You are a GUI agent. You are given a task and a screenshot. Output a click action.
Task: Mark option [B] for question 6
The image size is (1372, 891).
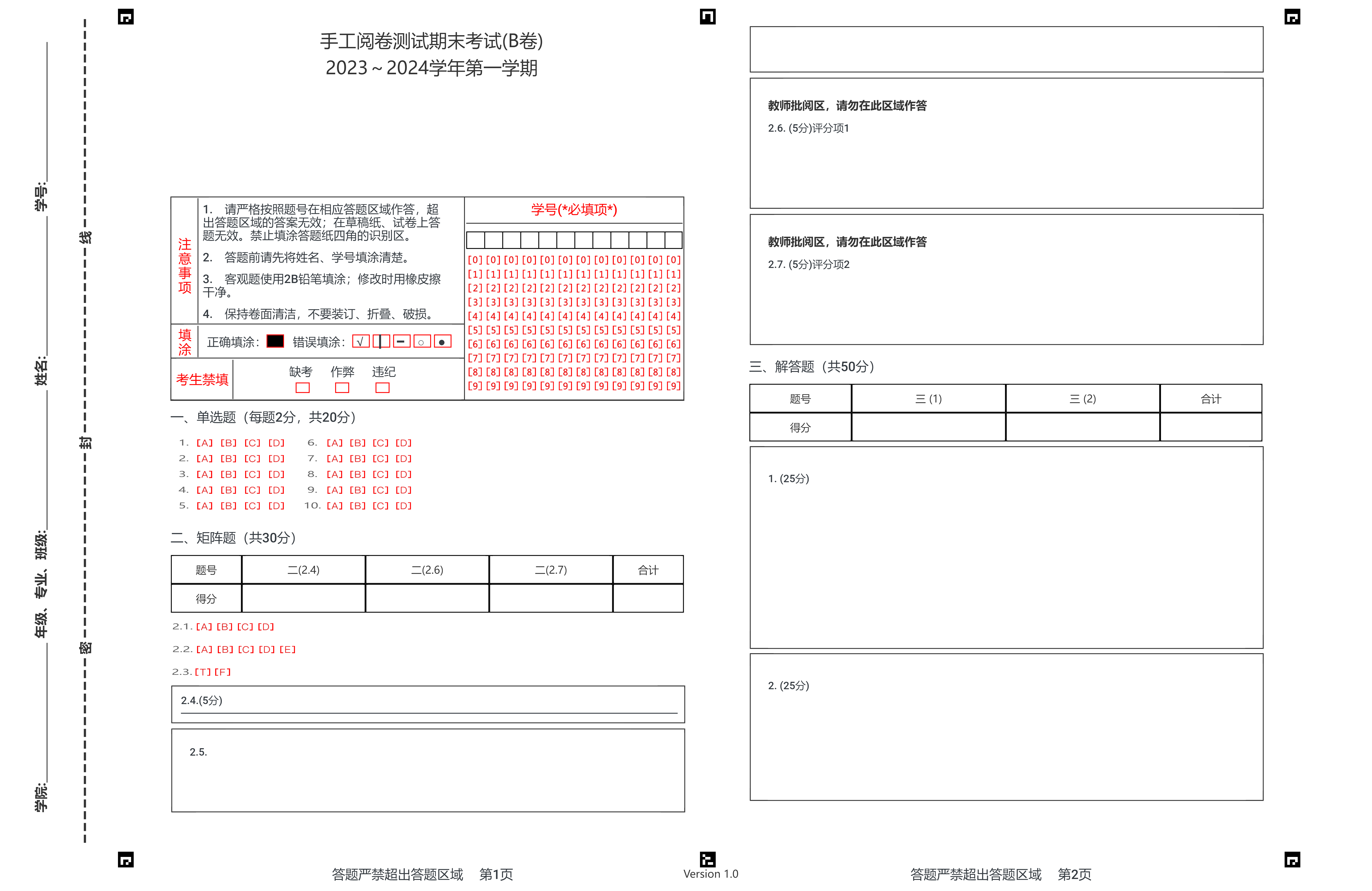coord(357,443)
